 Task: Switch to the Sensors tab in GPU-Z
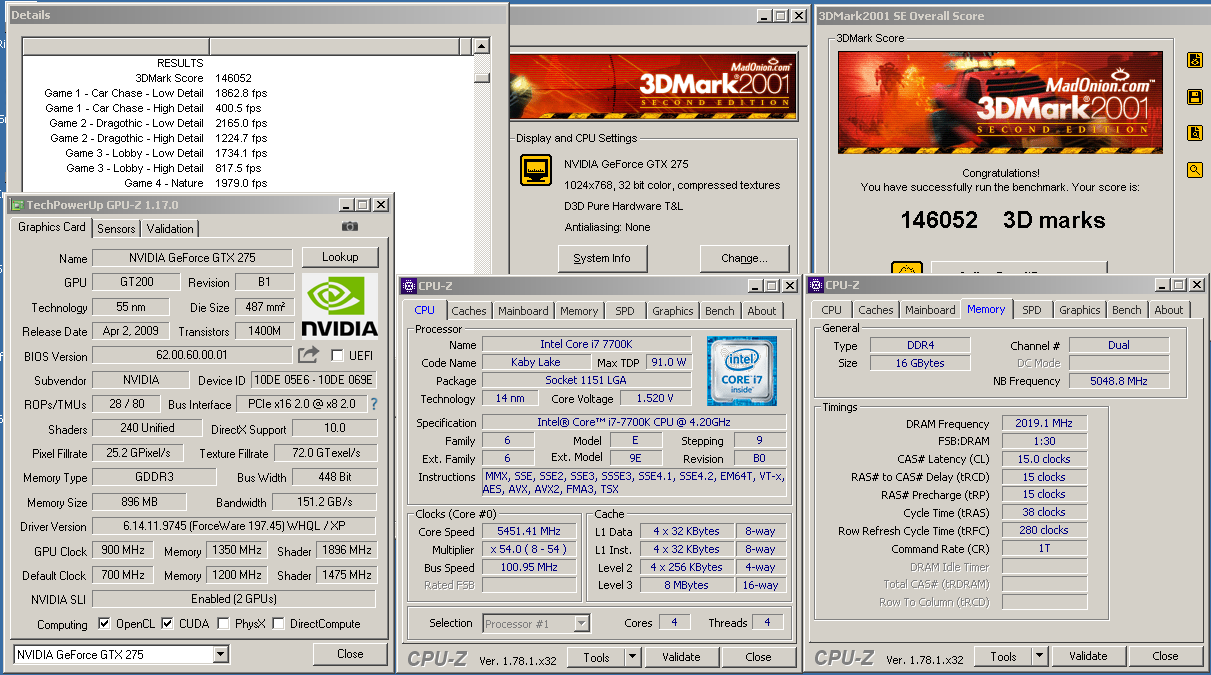click(x=116, y=229)
